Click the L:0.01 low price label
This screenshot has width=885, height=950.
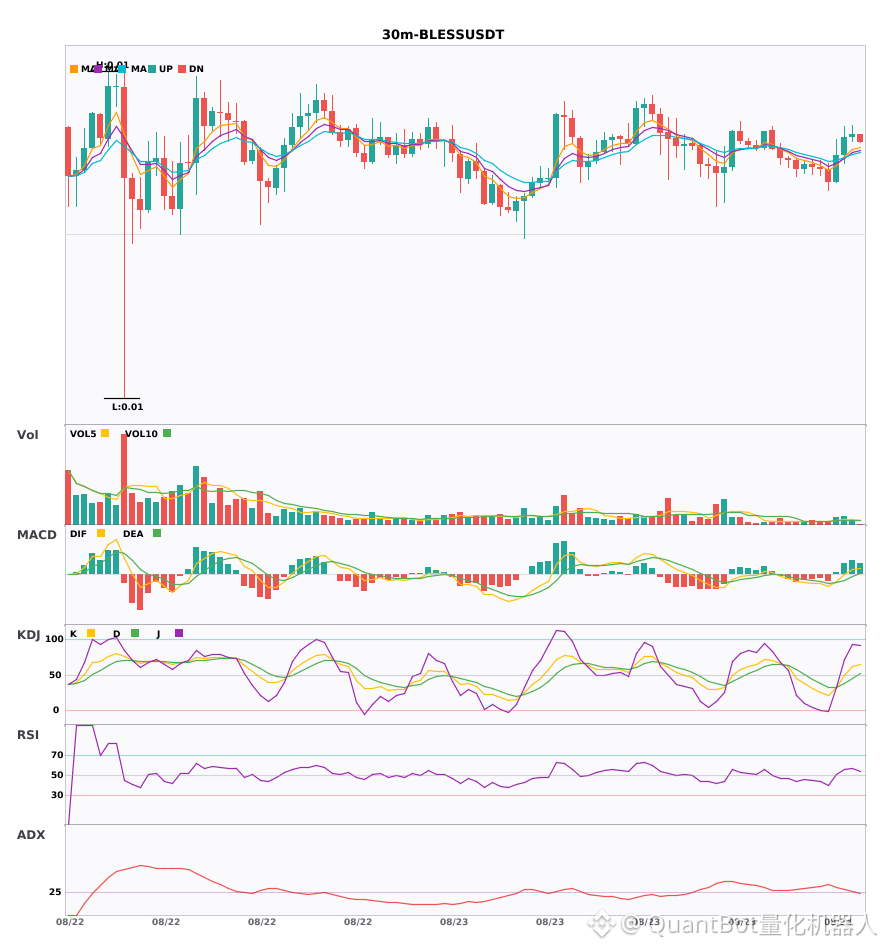click(127, 407)
